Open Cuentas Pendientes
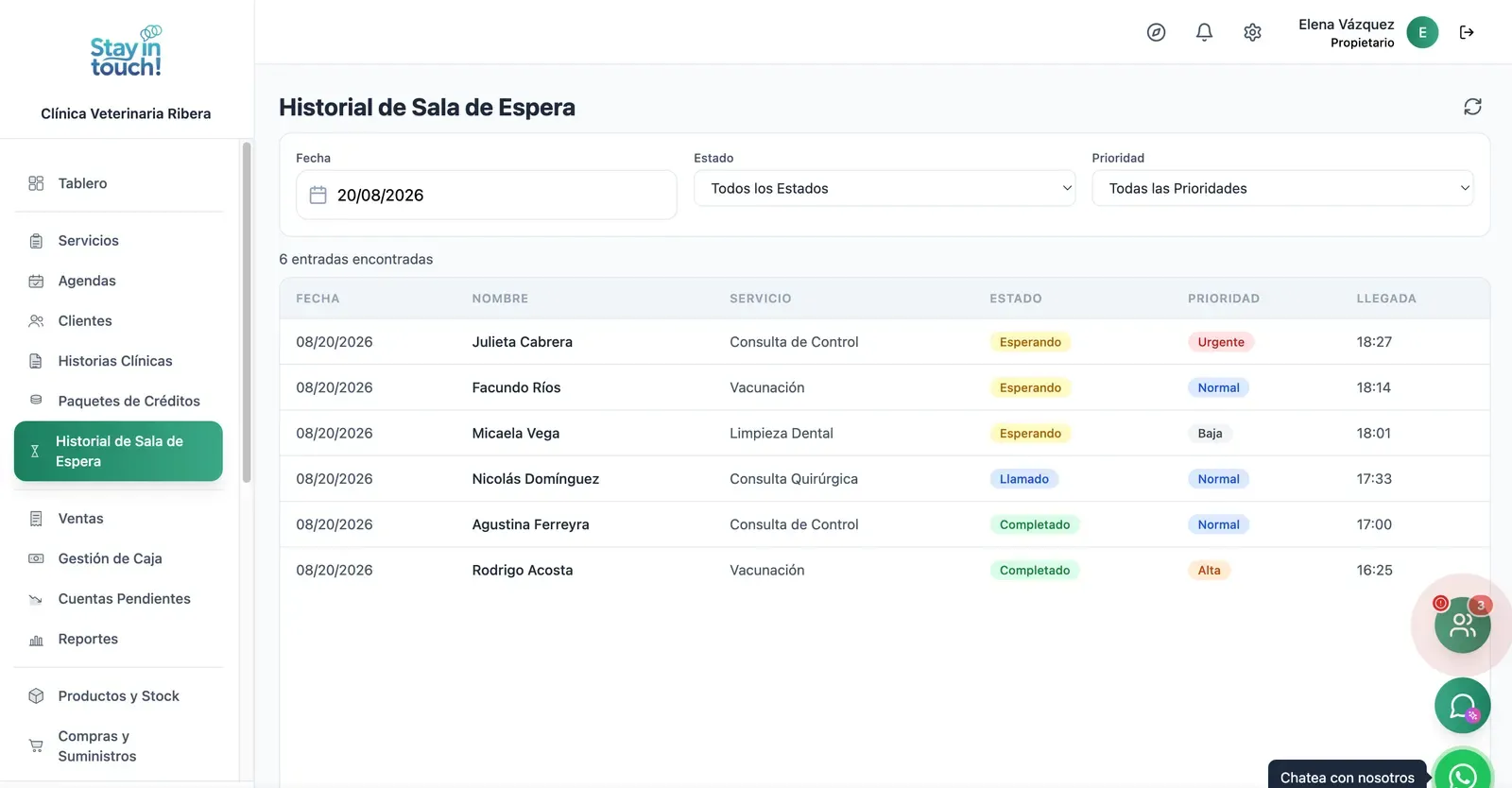Image resolution: width=1512 pixels, height=788 pixels. coord(118,599)
